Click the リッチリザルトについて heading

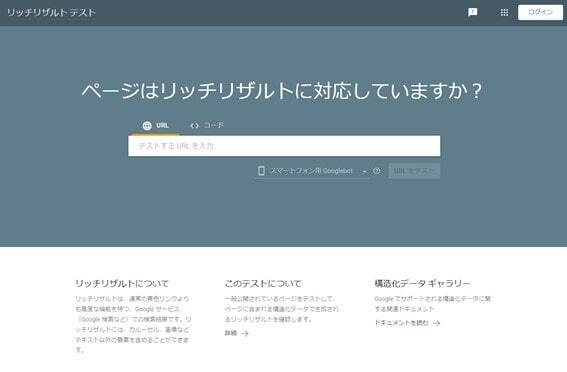[122, 283]
